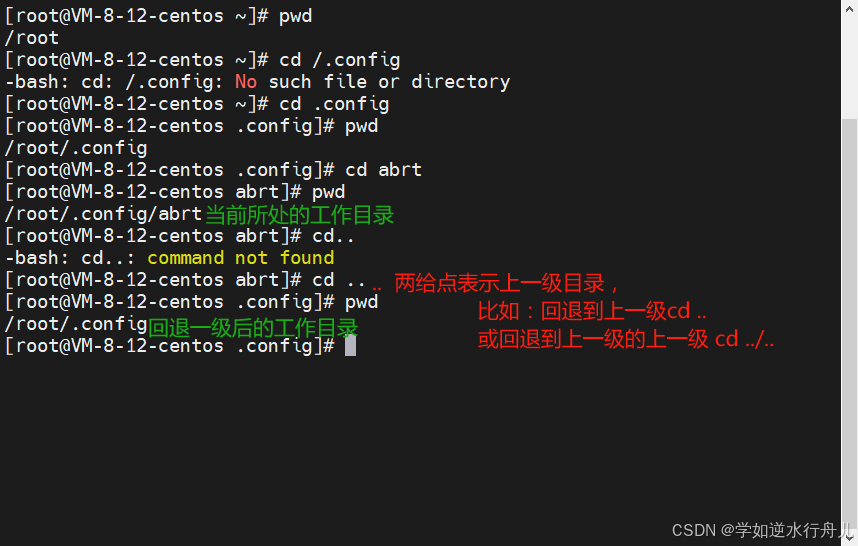This screenshot has width=858, height=546.
Task: Click the 'cd..' mistyped command
Action: [x=333, y=236]
